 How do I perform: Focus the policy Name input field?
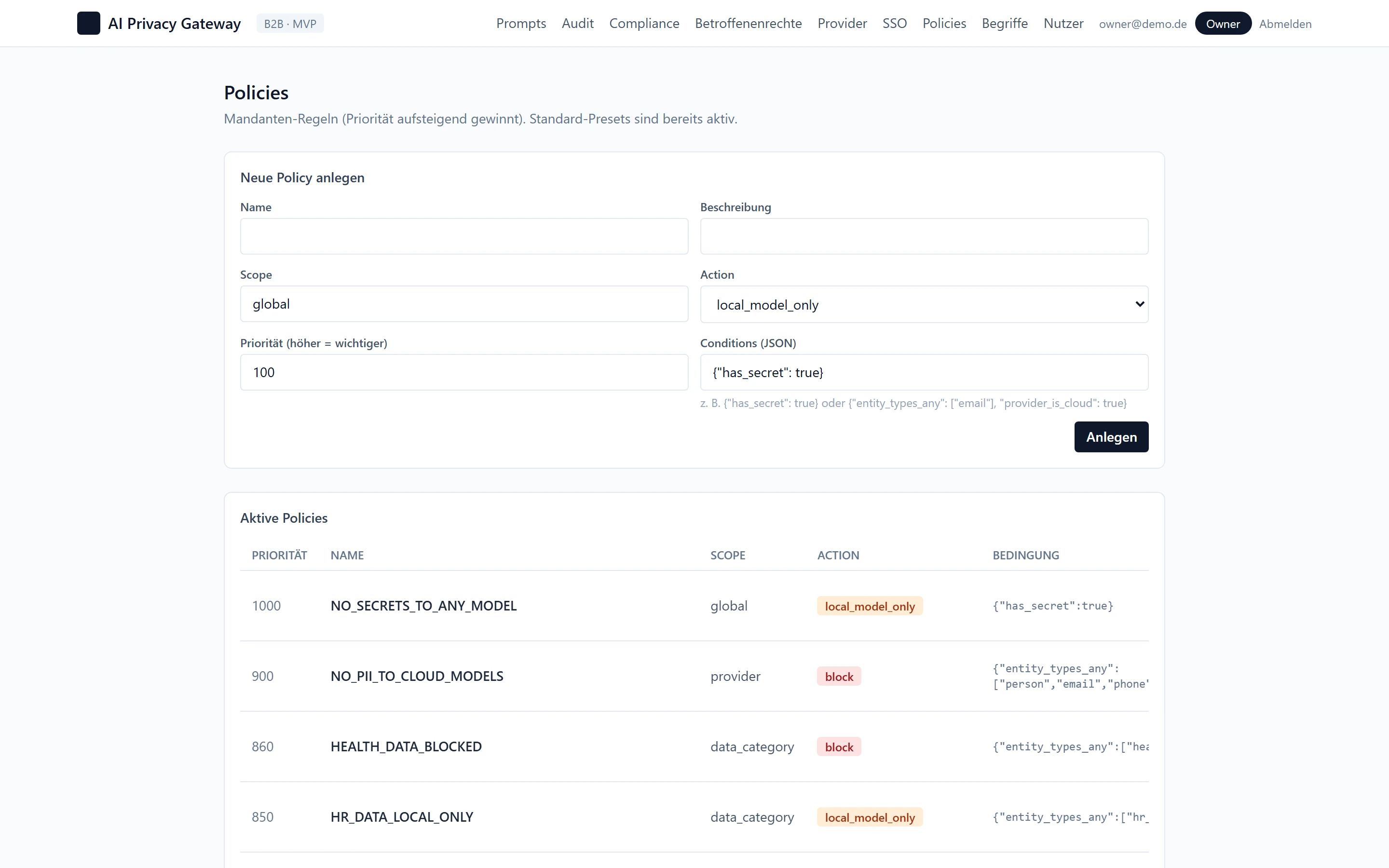pyautogui.click(x=464, y=236)
